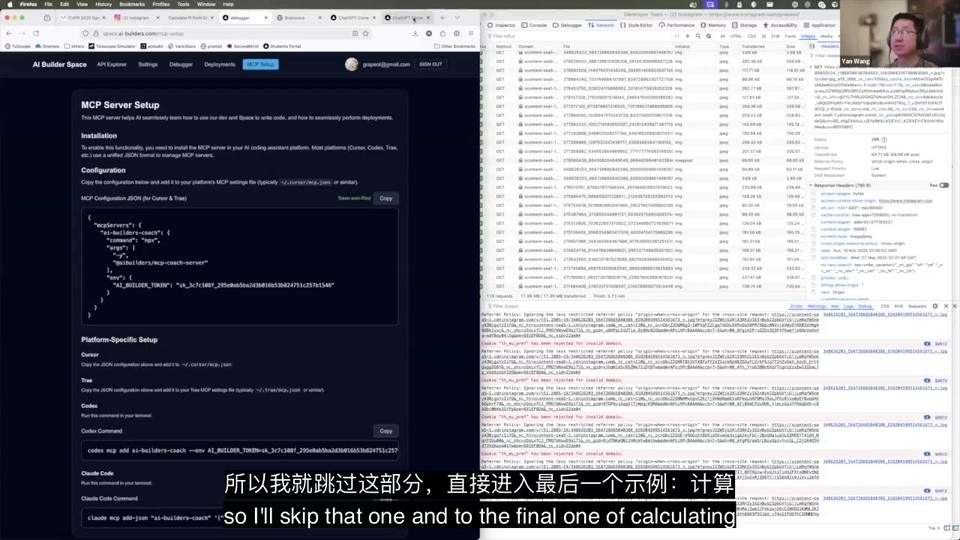The image size is (960, 540).
Task: Select the MCP Setup nav tab
Action: click(261, 64)
